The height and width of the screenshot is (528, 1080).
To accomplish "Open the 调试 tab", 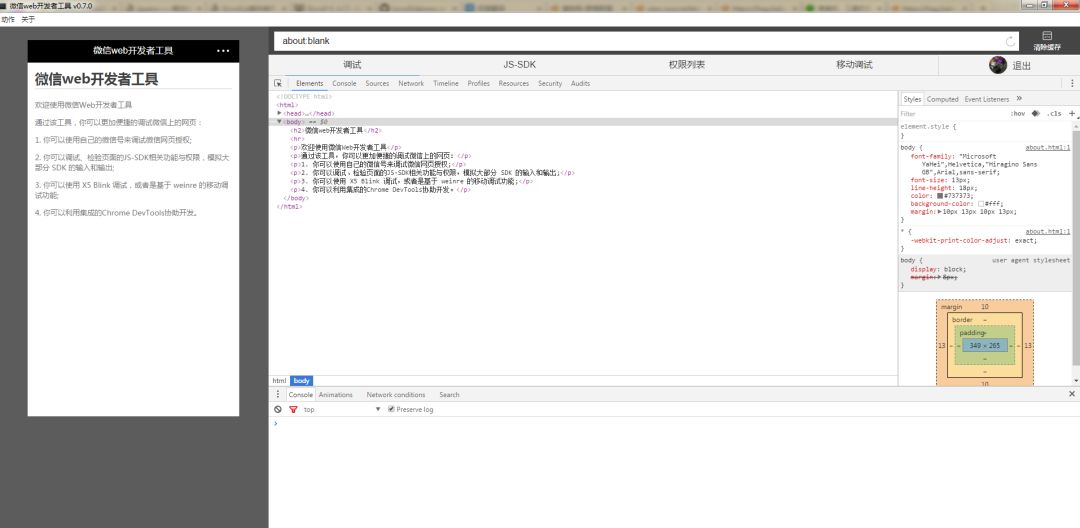I will 352,65.
